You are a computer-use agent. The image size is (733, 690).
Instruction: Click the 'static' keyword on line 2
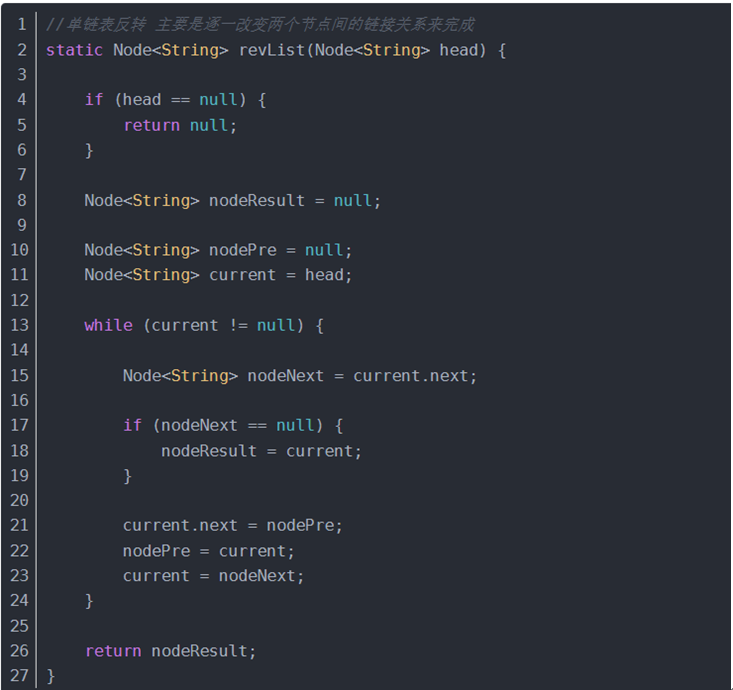click(74, 50)
